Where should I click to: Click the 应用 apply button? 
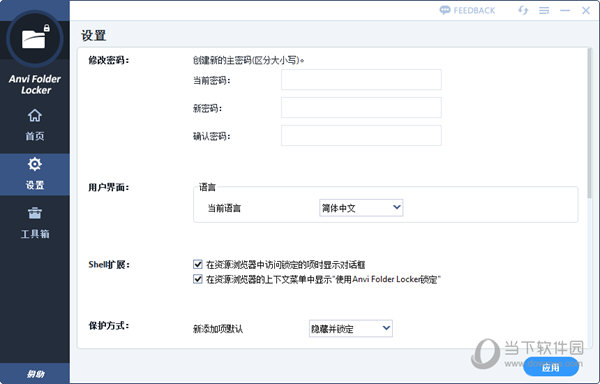pyautogui.click(x=551, y=367)
